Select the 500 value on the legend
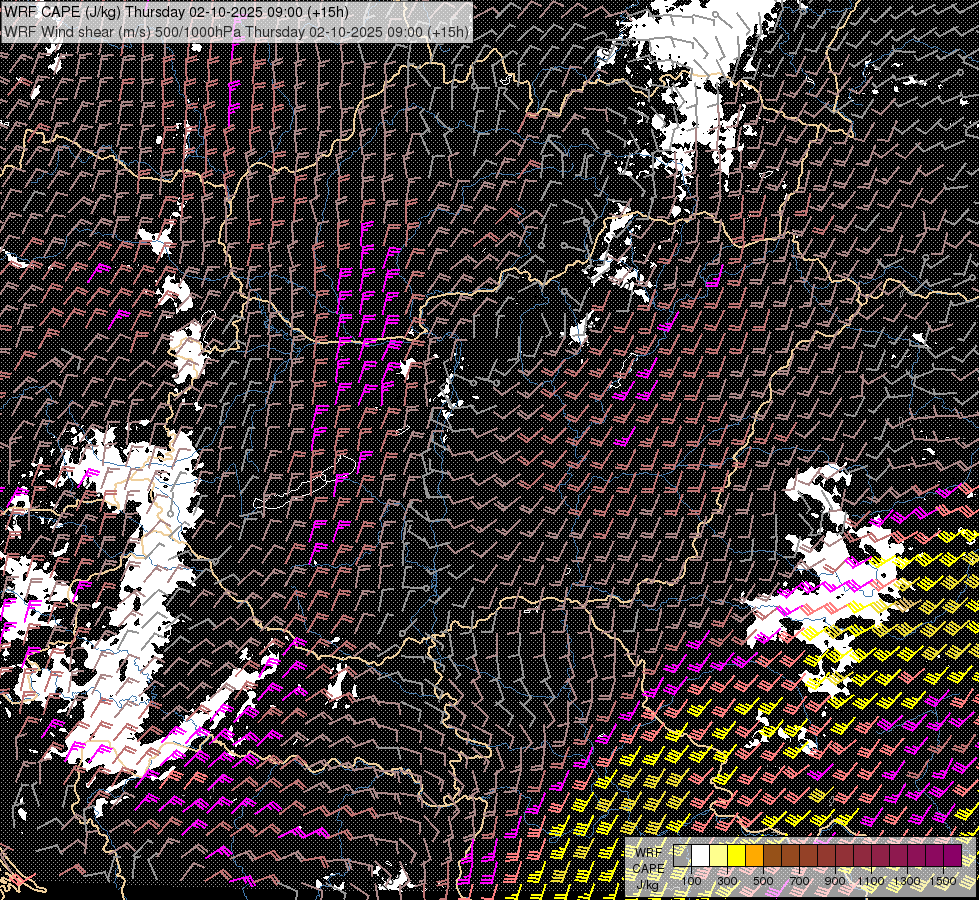The width and height of the screenshot is (979, 900). tap(763, 881)
